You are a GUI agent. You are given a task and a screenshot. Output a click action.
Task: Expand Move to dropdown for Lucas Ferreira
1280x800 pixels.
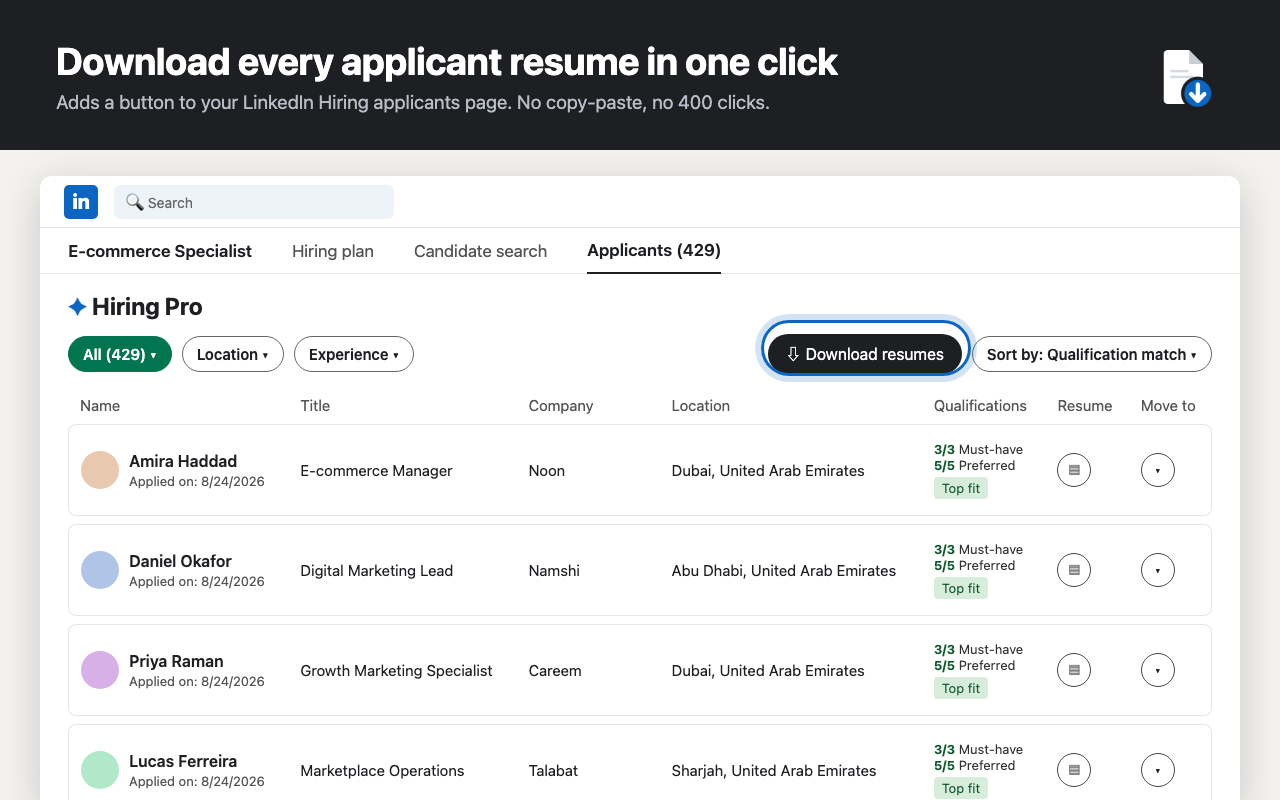click(1158, 770)
